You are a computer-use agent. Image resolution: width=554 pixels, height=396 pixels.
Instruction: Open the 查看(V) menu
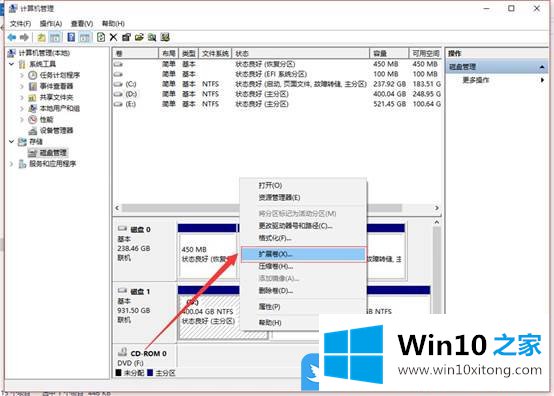tap(82, 24)
